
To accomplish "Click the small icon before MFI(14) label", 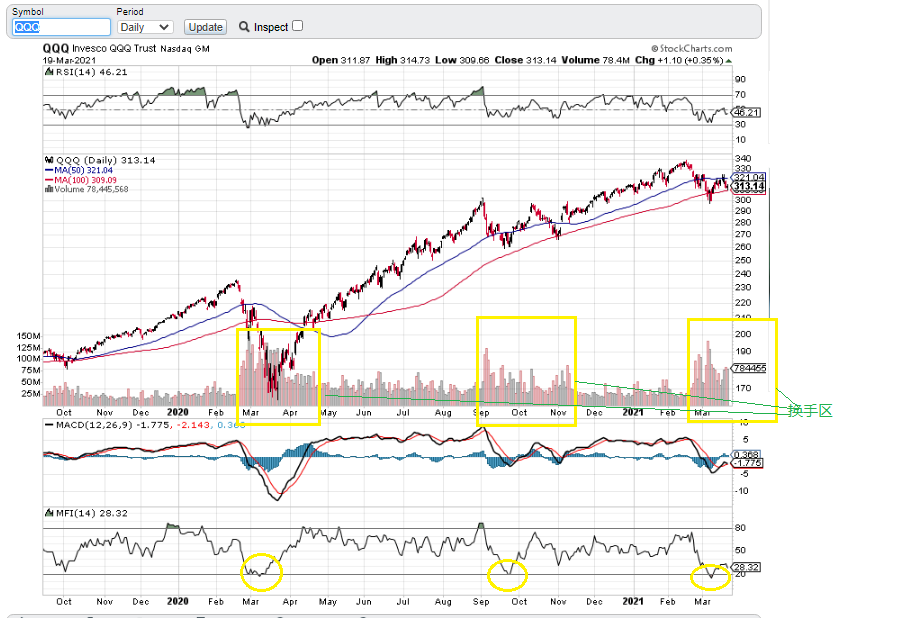I will click(x=49, y=513).
